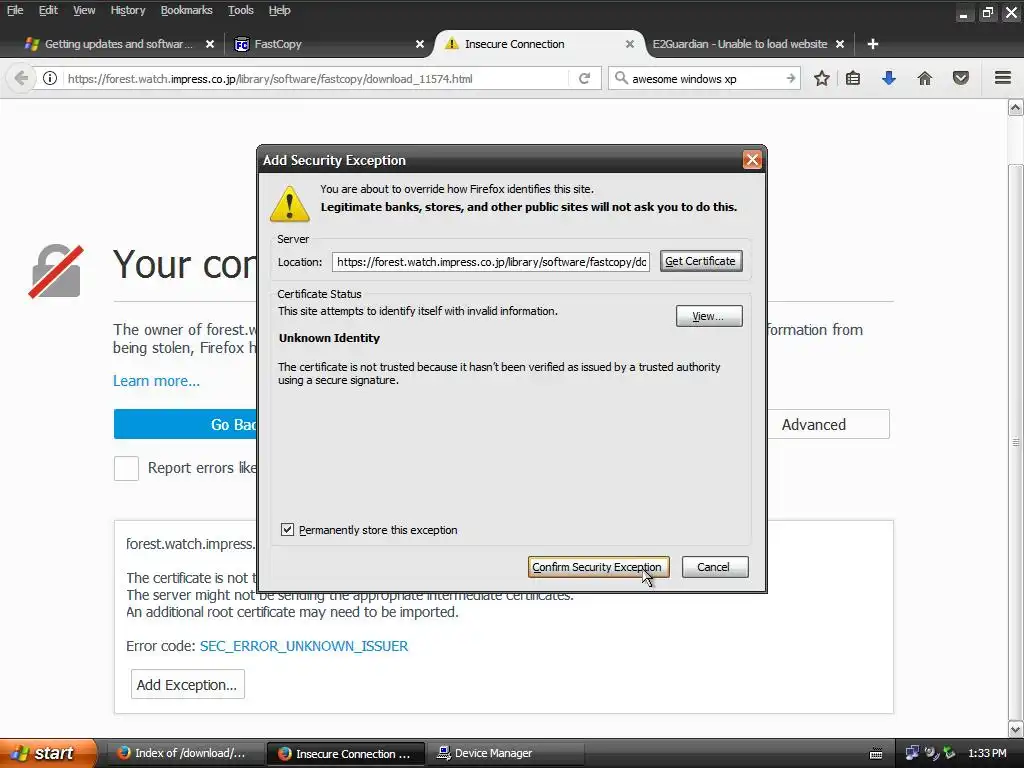Submit search with the go arrow
Image resolution: width=1024 pixels, height=768 pixels.
click(x=790, y=78)
